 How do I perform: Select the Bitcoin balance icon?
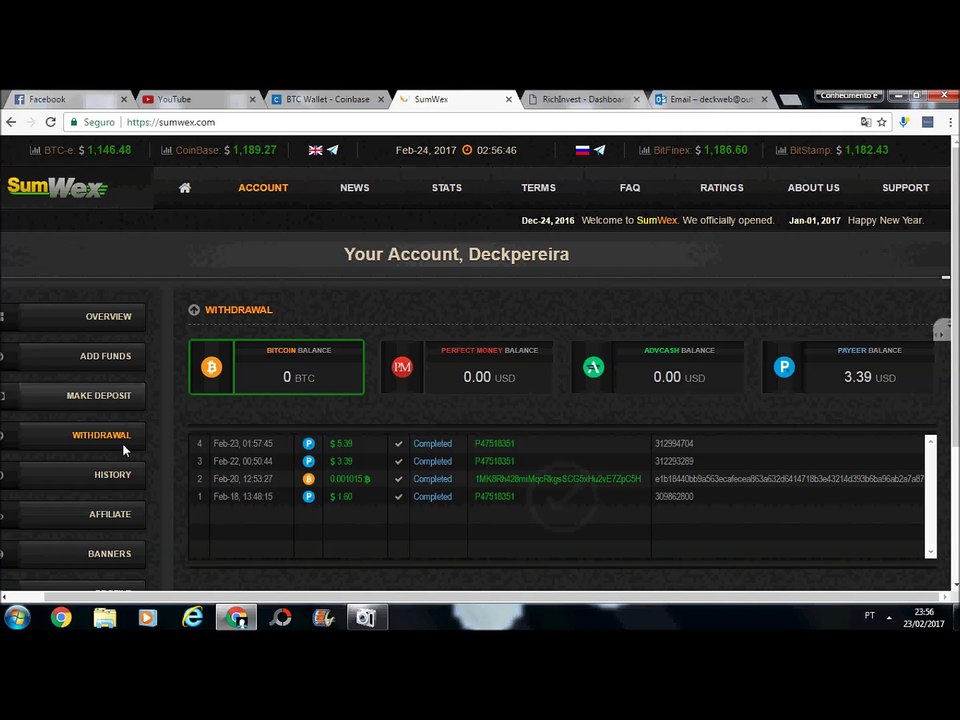click(212, 367)
